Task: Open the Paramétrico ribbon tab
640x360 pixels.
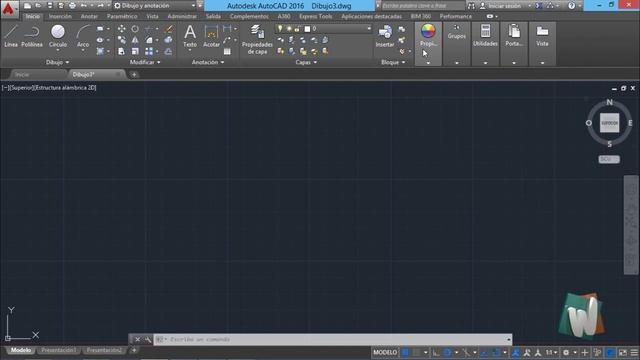Action: pos(122,16)
